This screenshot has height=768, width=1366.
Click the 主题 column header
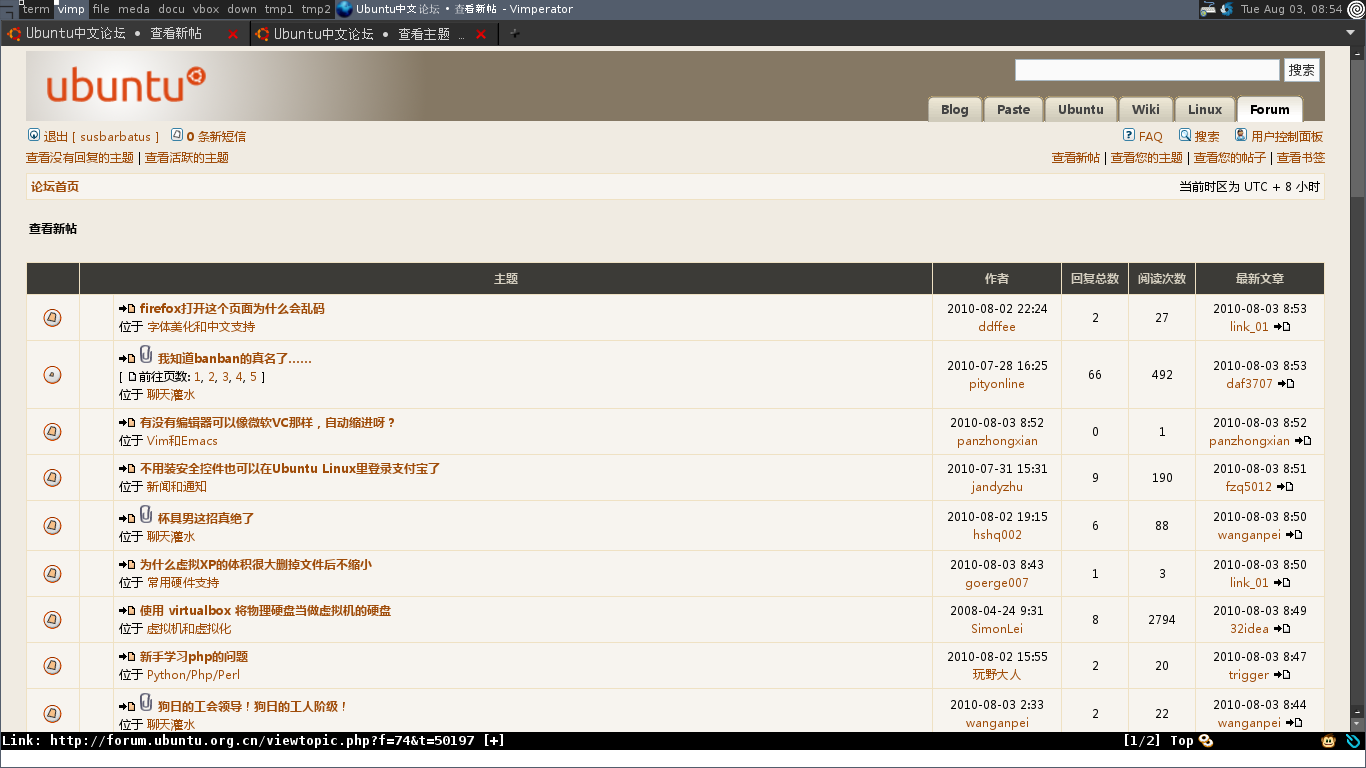(x=506, y=279)
